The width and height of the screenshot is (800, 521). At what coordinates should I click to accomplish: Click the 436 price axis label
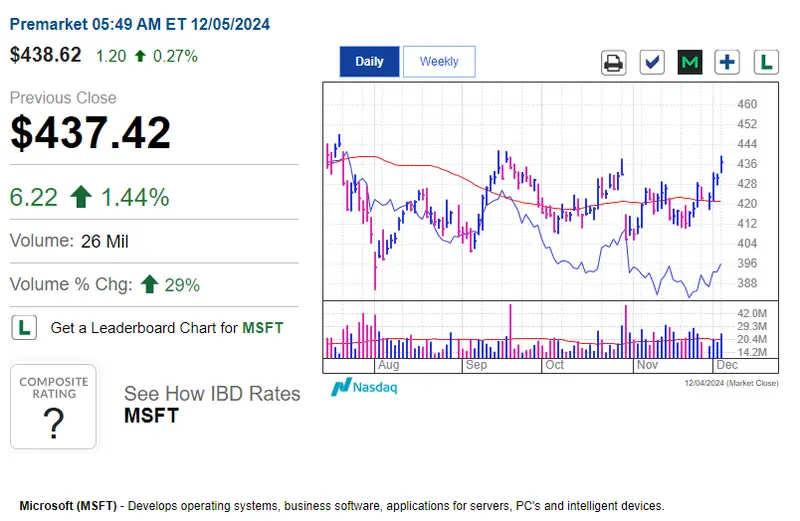pyautogui.click(x=747, y=164)
